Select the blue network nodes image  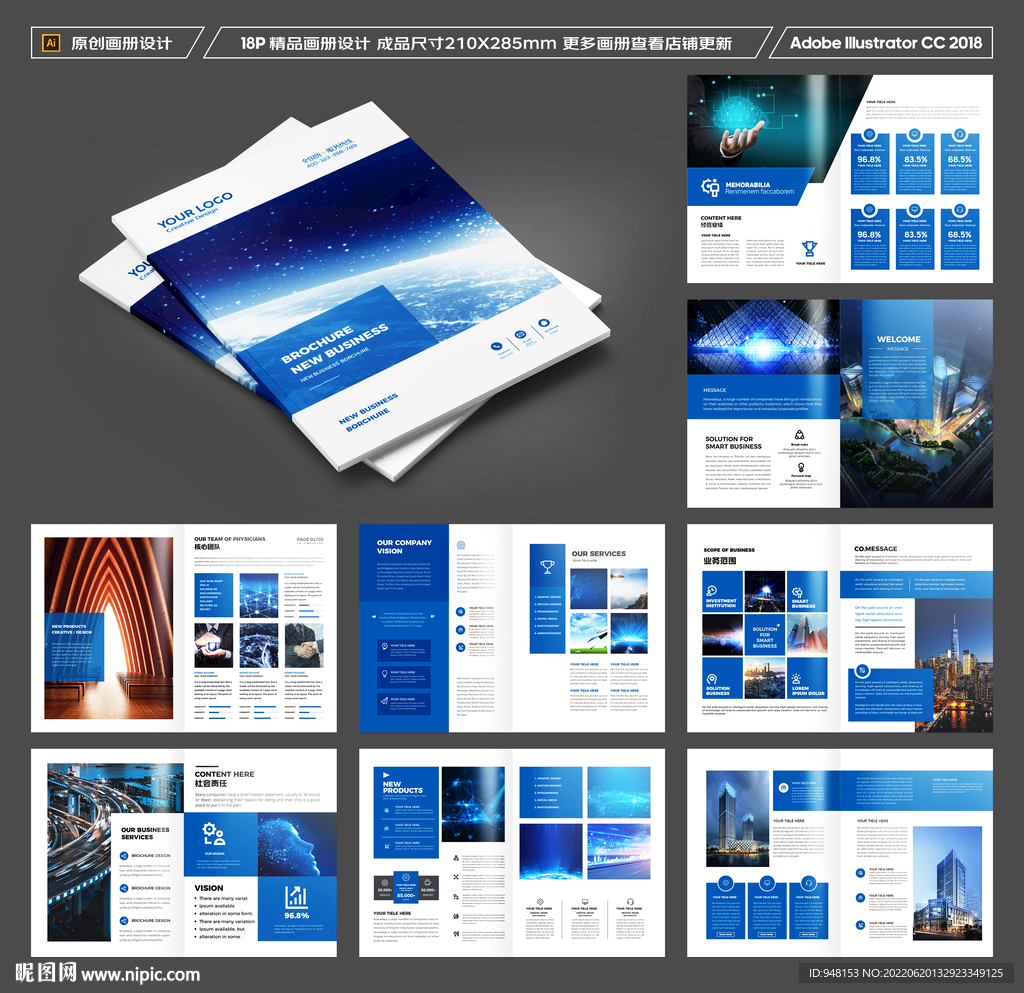(x=473, y=804)
